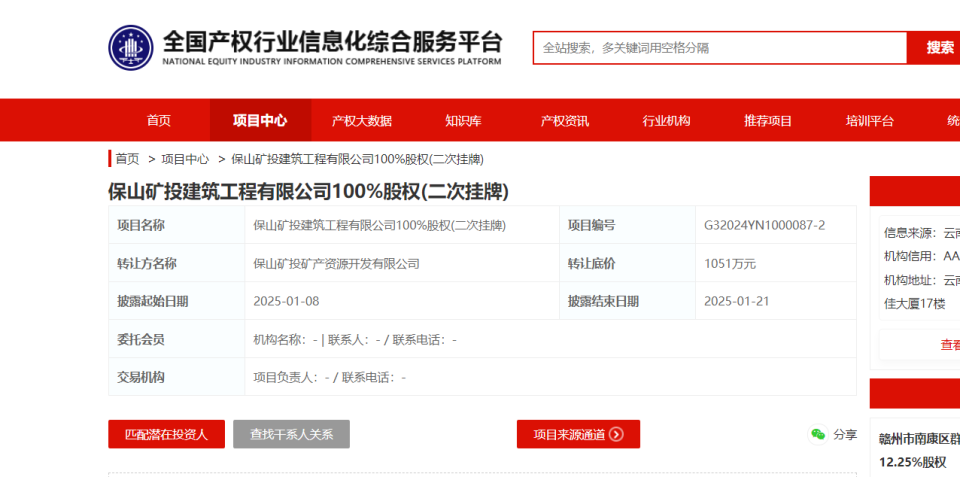The width and height of the screenshot is (960, 477).
Task: Click the project name breadcrumb entry
Action: click(358, 159)
